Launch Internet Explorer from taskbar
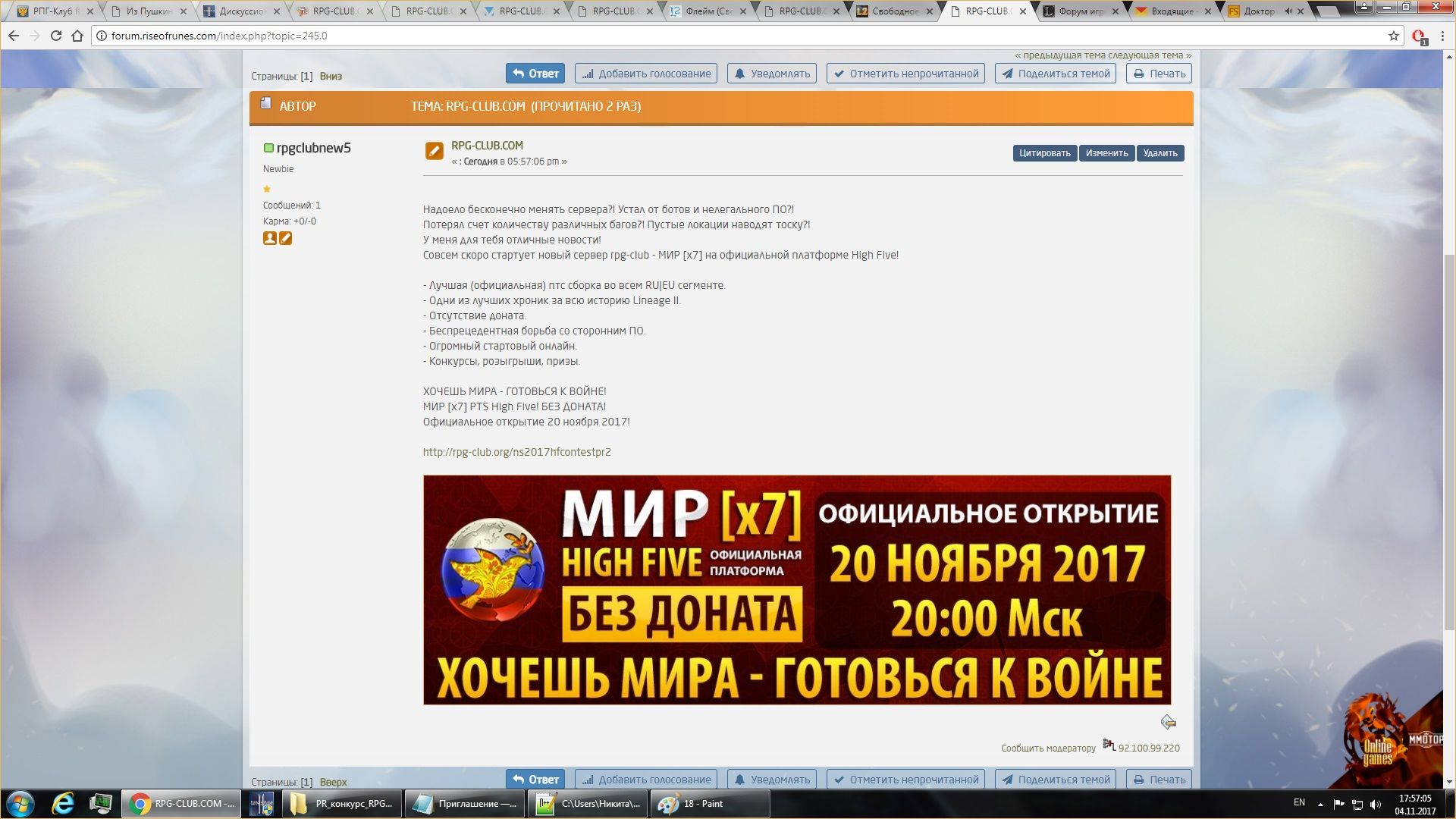Viewport: 1456px width, 819px height. [62, 804]
